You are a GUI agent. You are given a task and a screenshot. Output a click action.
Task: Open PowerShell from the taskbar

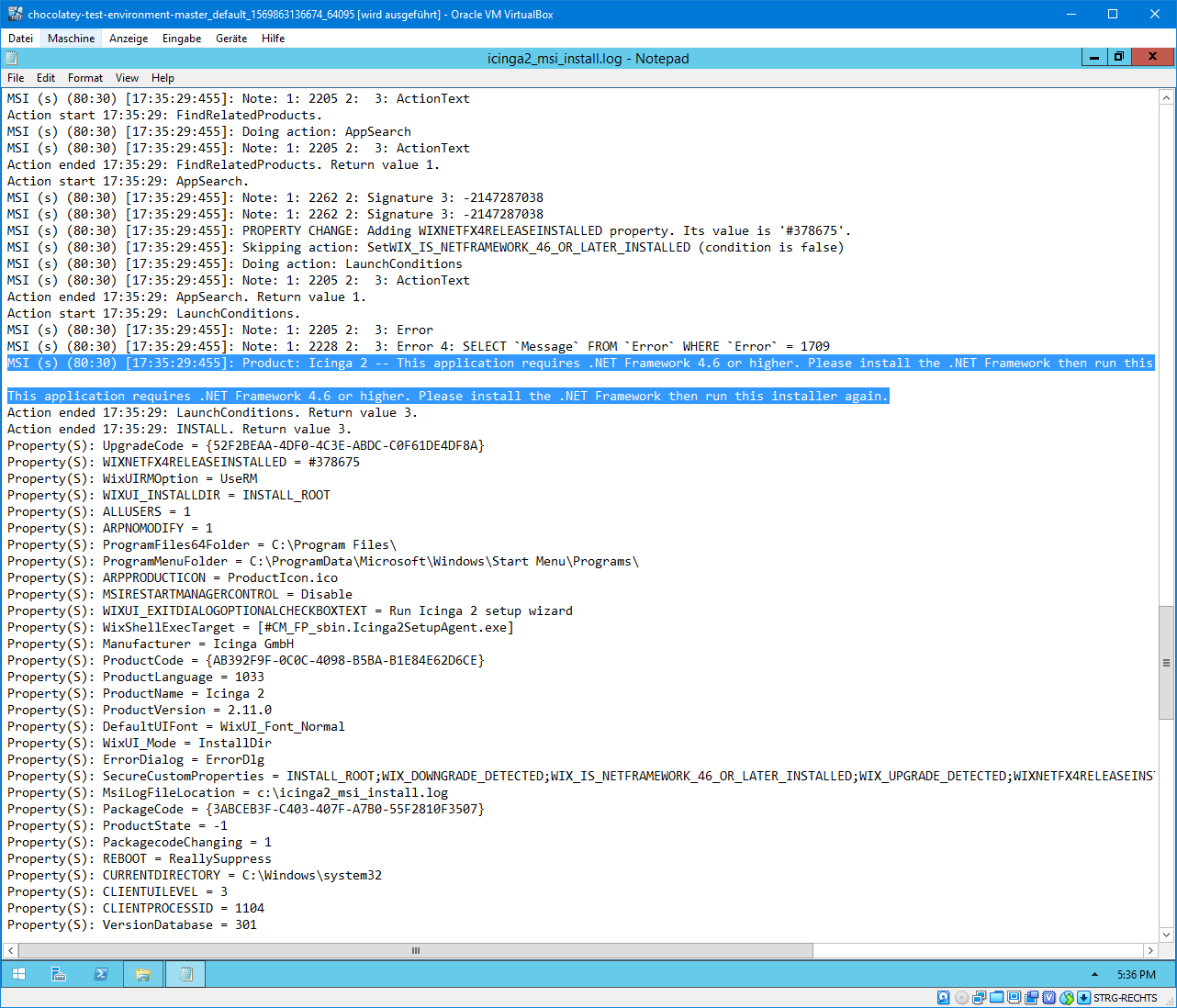pyautogui.click(x=101, y=974)
